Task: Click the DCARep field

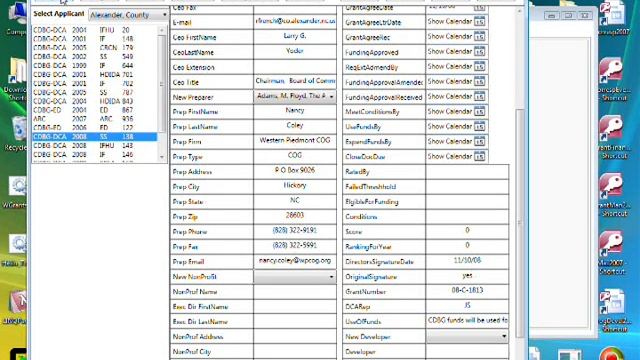Action: click(x=467, y=307)
